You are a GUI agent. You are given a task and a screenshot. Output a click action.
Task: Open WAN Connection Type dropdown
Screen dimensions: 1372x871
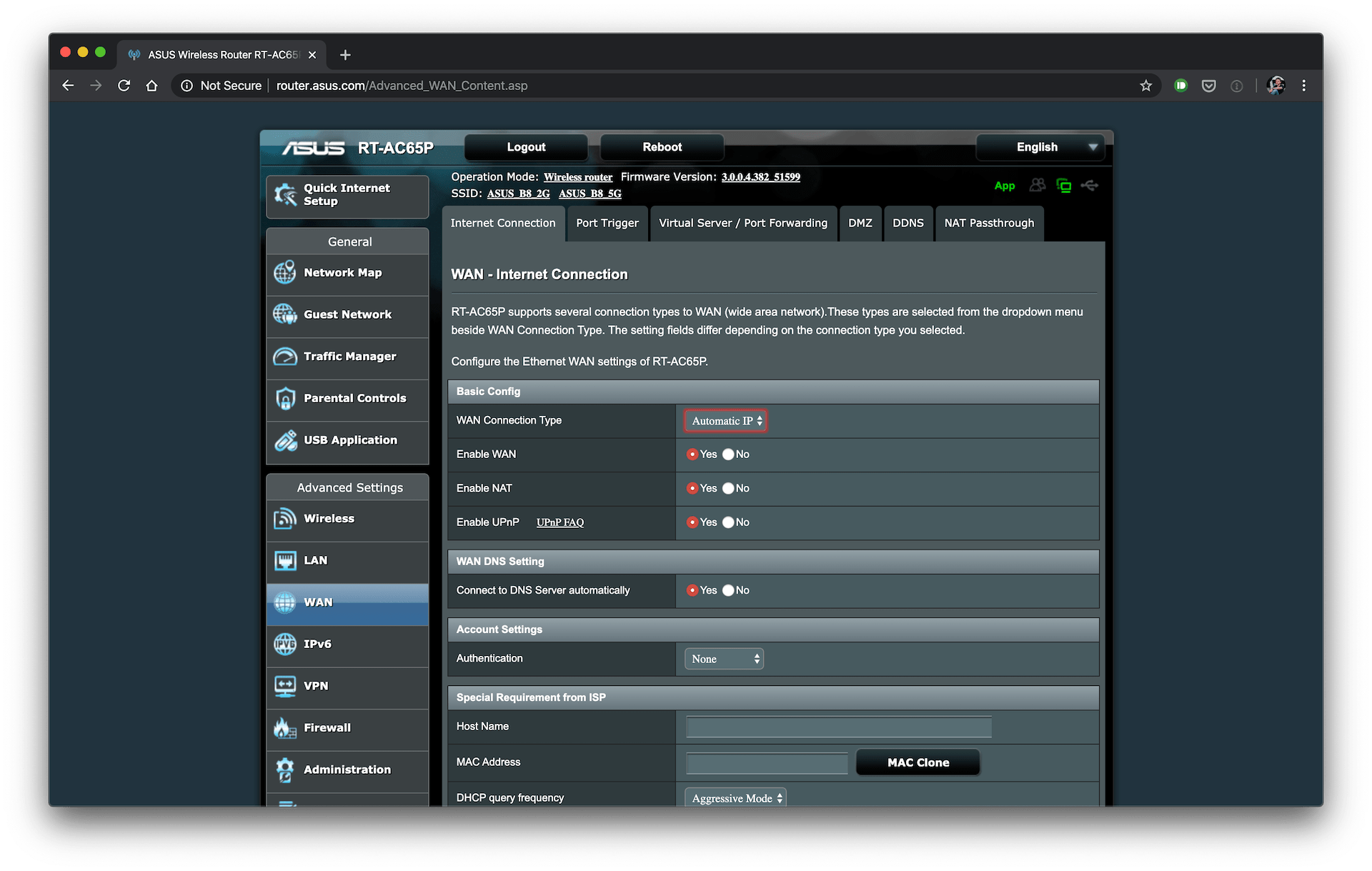coord(725,421)
